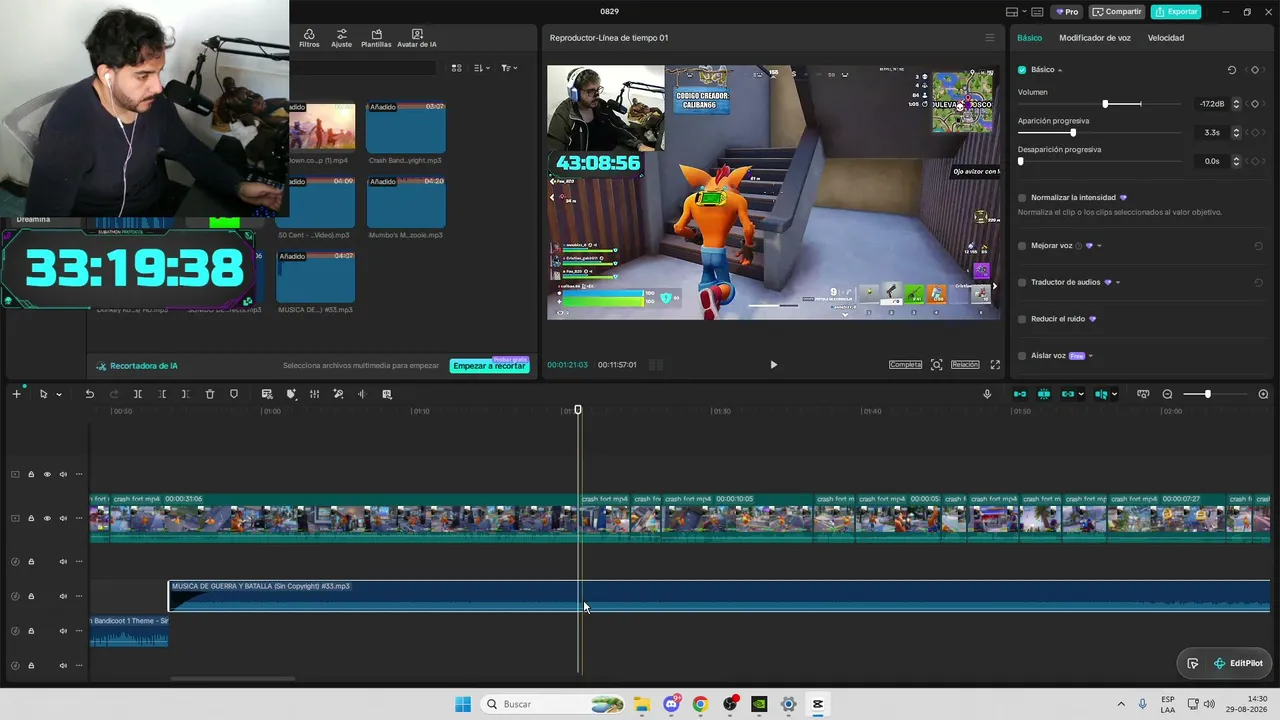Play the timeline preview
The image size is (1280, 720).
point(773,365)
